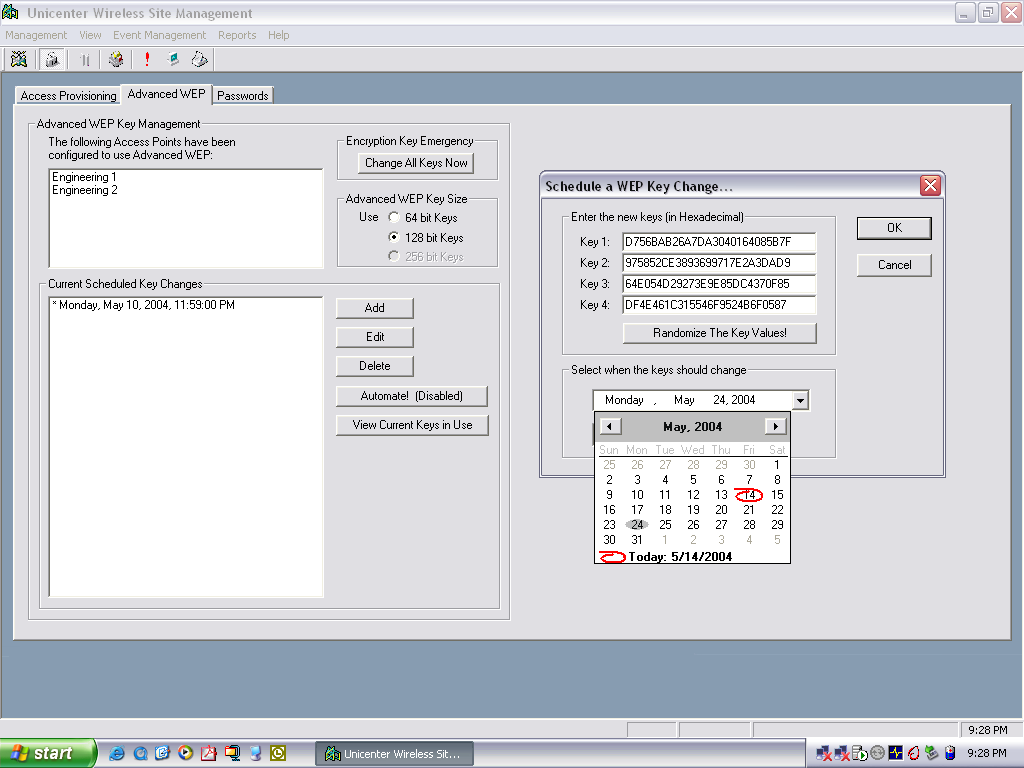This screenshot has height=768, width=1024.
Task: Click the red exclamation mark toolbar icon
Action: pos(147,59)
